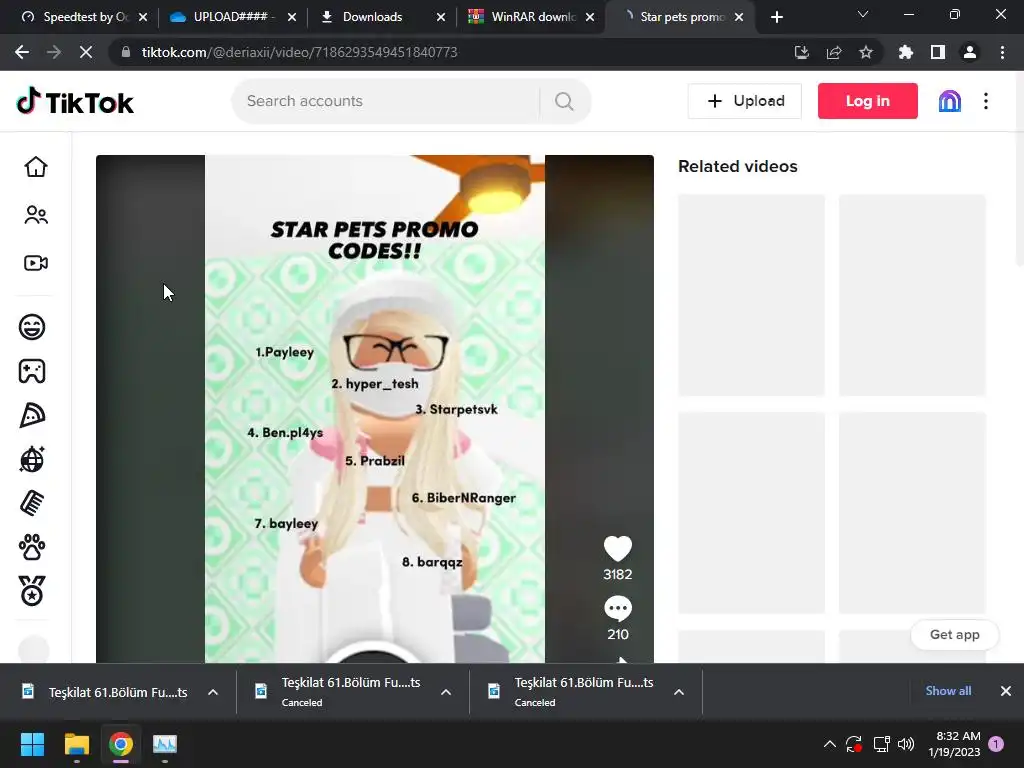Open Chrome three-dot menu
Image resolution: width=1024 pixels, height=768 pixels.
1002,52
